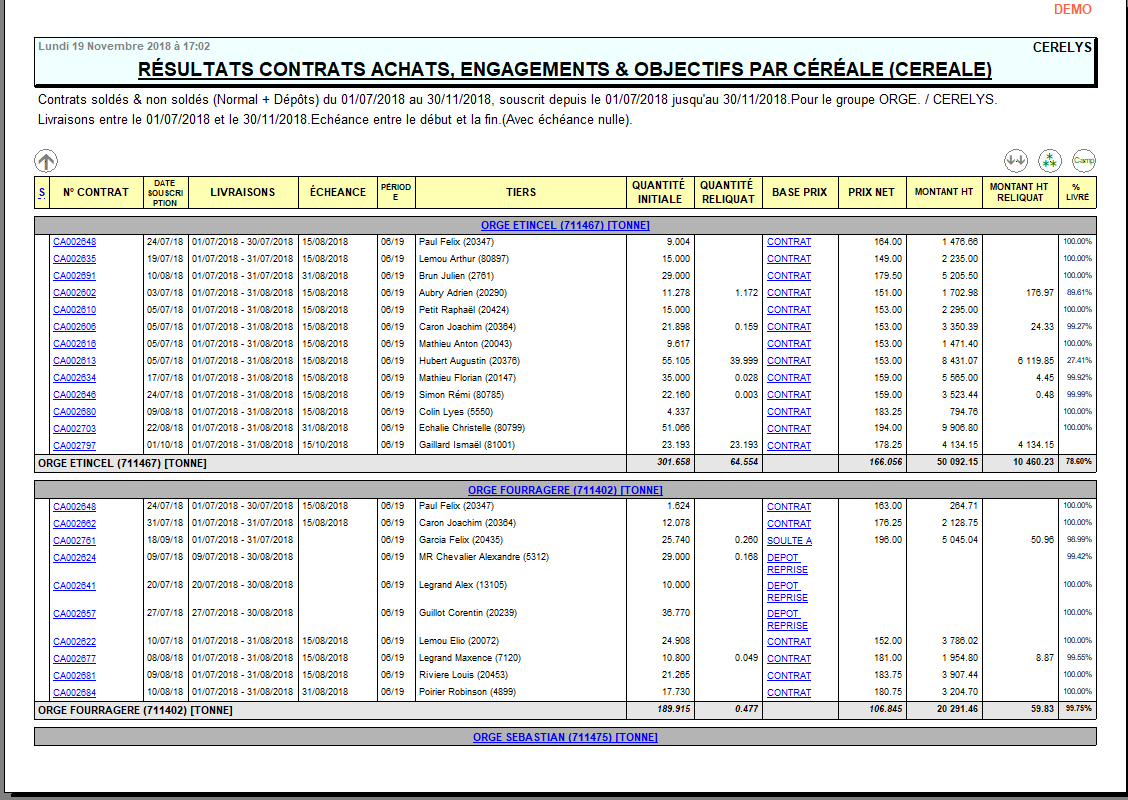Open contract CA002761 from the FOURRAGERE group

[x=76, y=540]
